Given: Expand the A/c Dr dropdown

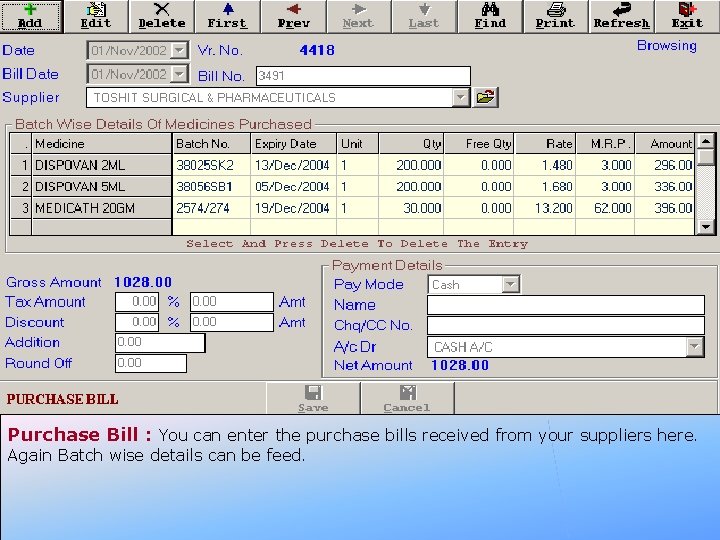Looking at the screenshot, I should click(x=695, y=347).
